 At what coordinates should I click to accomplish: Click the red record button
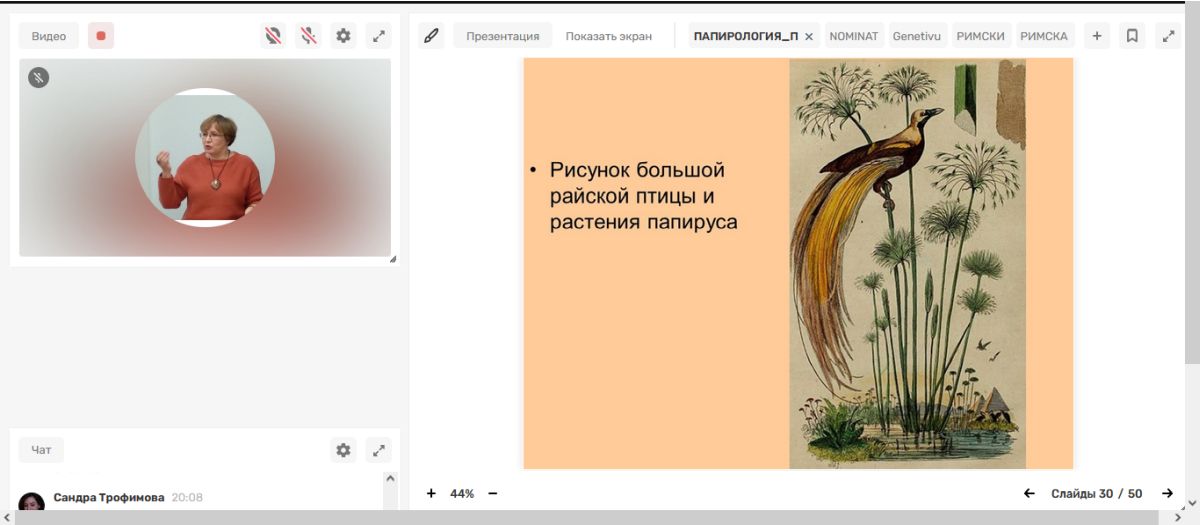click(x=100, y=36)
